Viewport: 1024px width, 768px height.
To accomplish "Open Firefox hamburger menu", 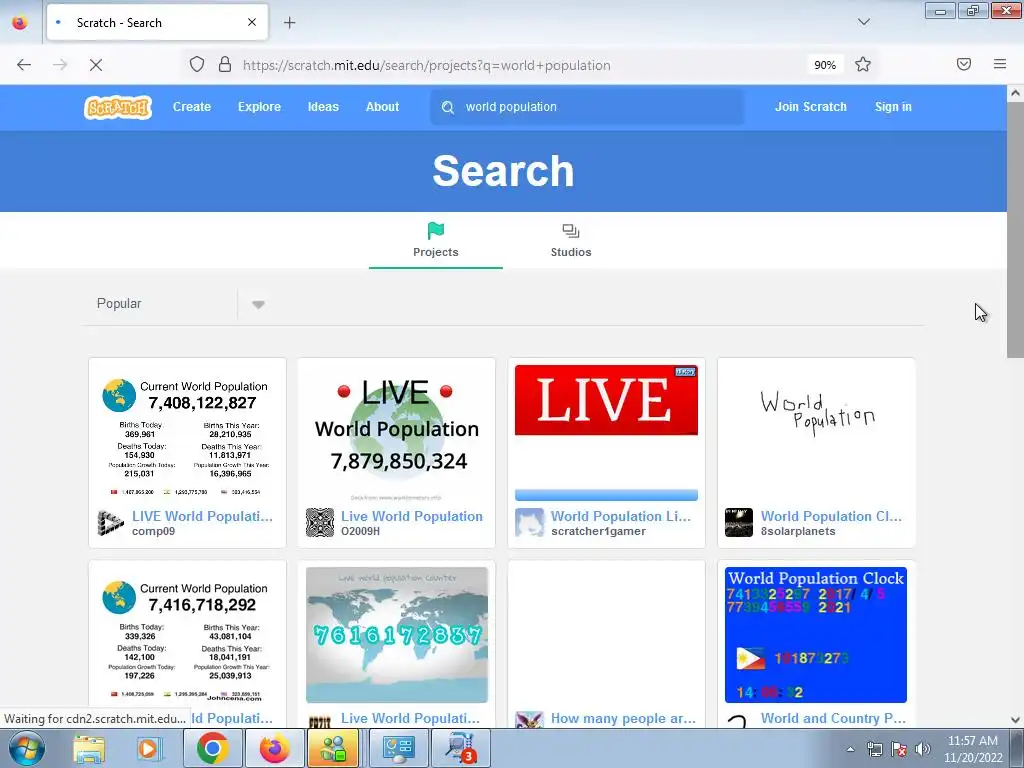I will tap(1000, 64).
